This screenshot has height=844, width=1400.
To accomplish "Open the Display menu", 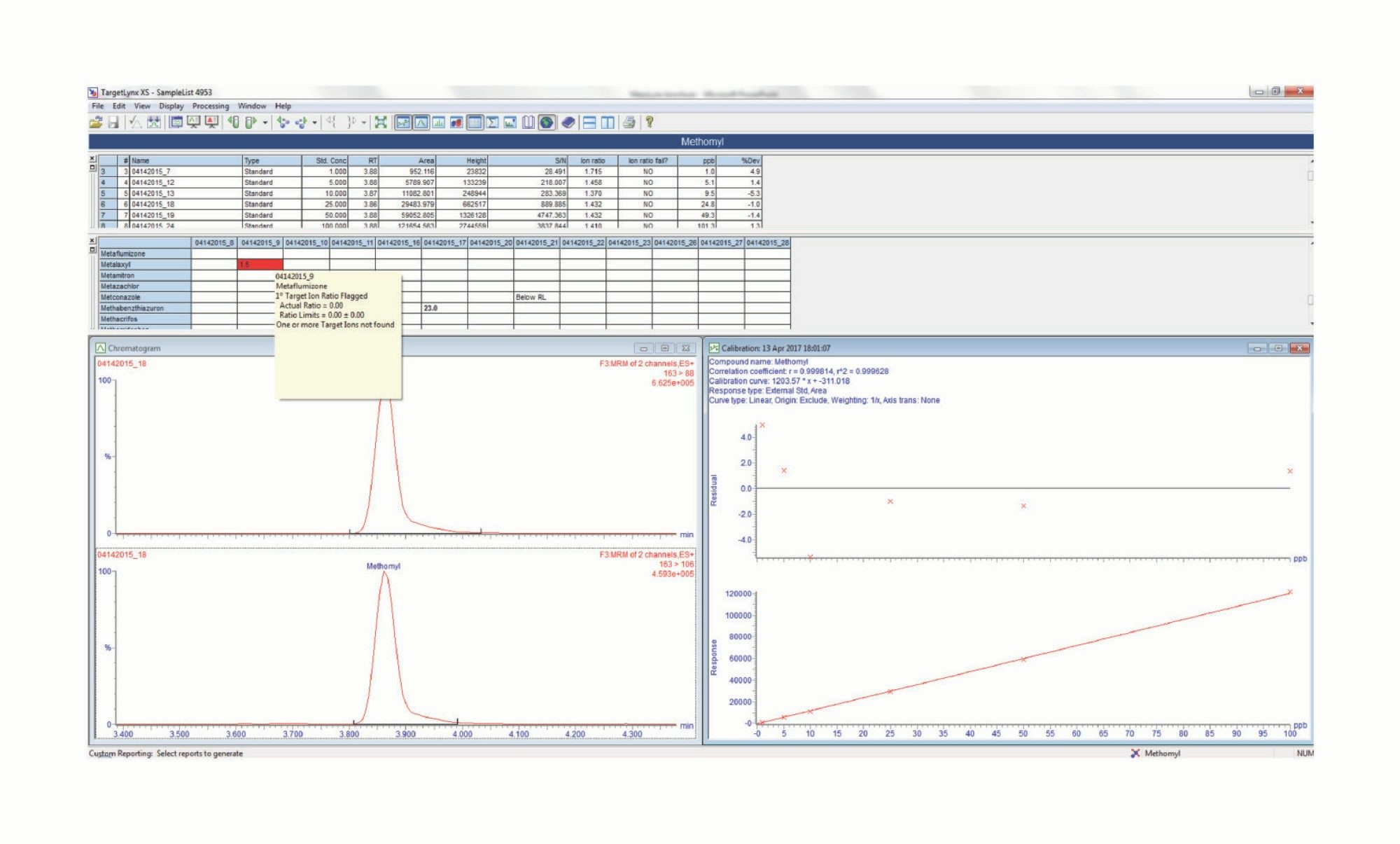I will [171, 106].
